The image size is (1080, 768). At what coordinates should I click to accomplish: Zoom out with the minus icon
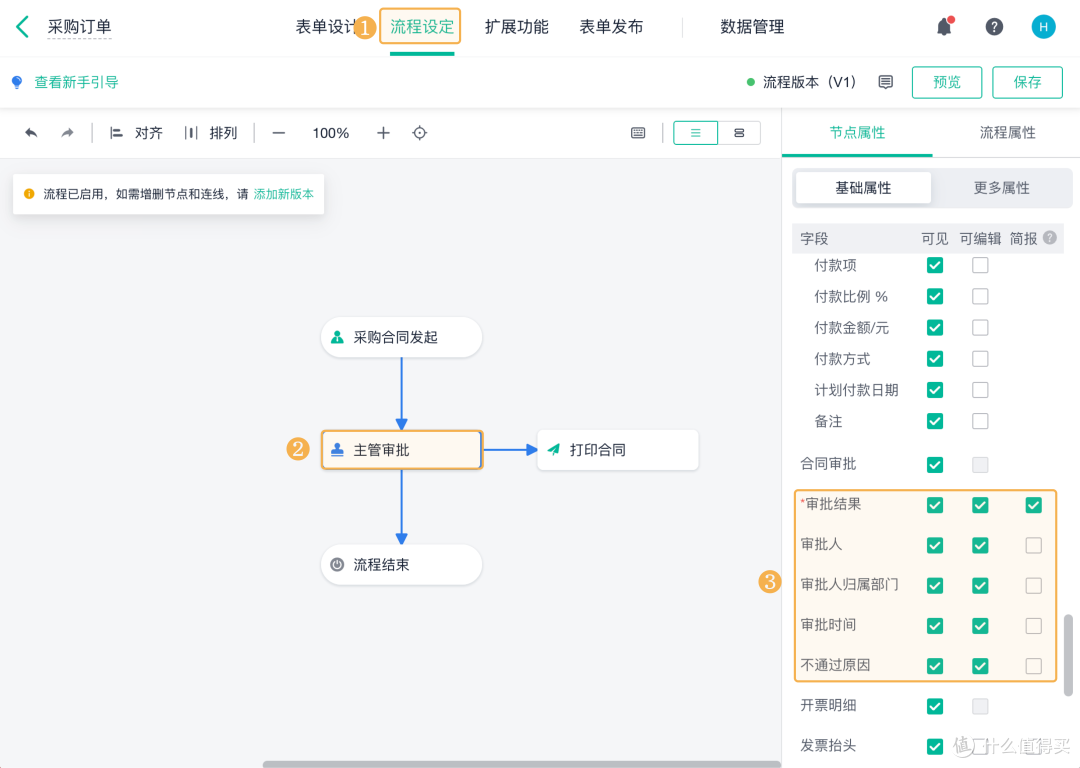278,133
